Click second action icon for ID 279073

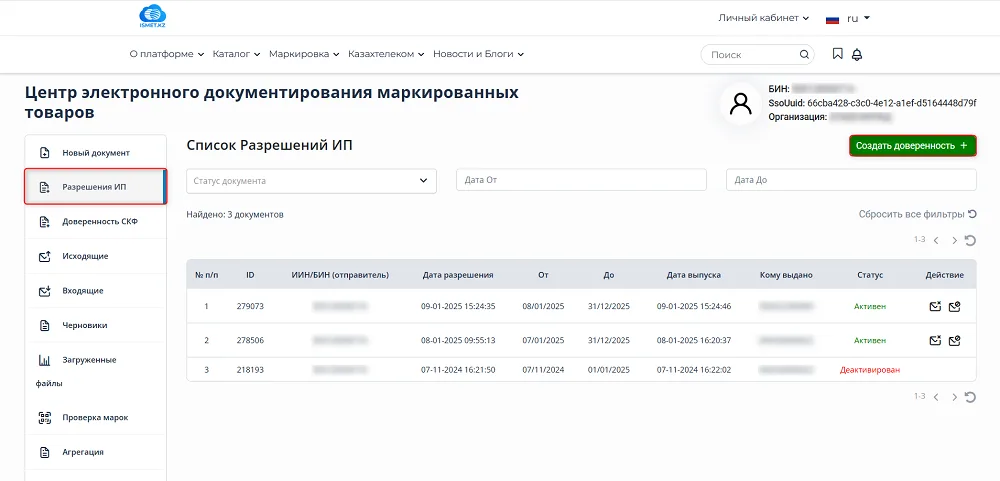pyautogui.click(x=955, y=306)
